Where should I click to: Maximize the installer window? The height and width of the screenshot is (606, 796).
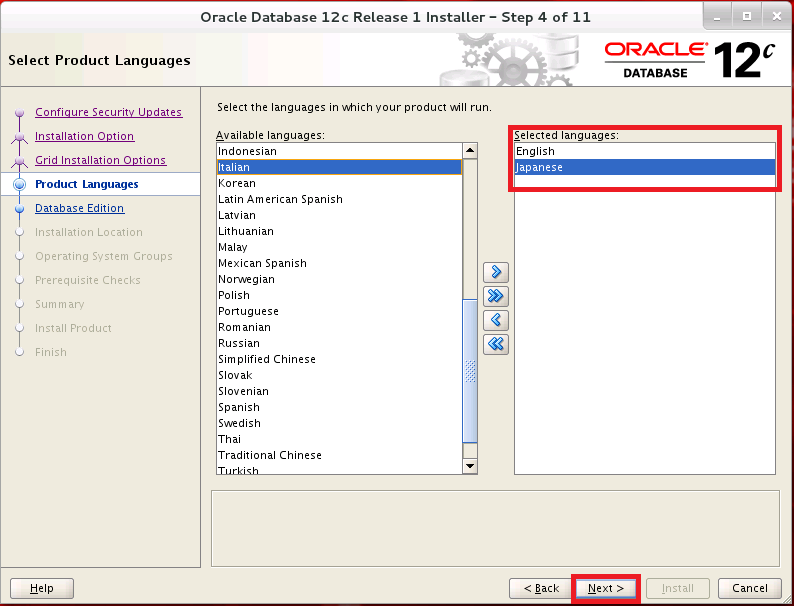(x=747, y=17)
